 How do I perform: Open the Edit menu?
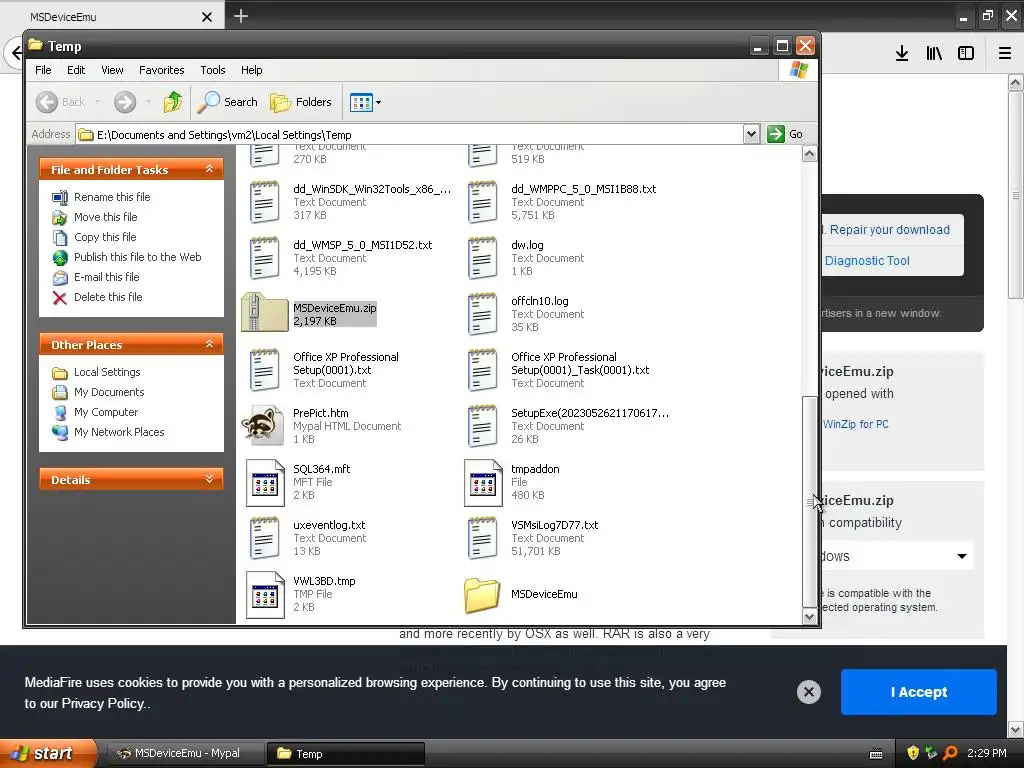[76, 70]
